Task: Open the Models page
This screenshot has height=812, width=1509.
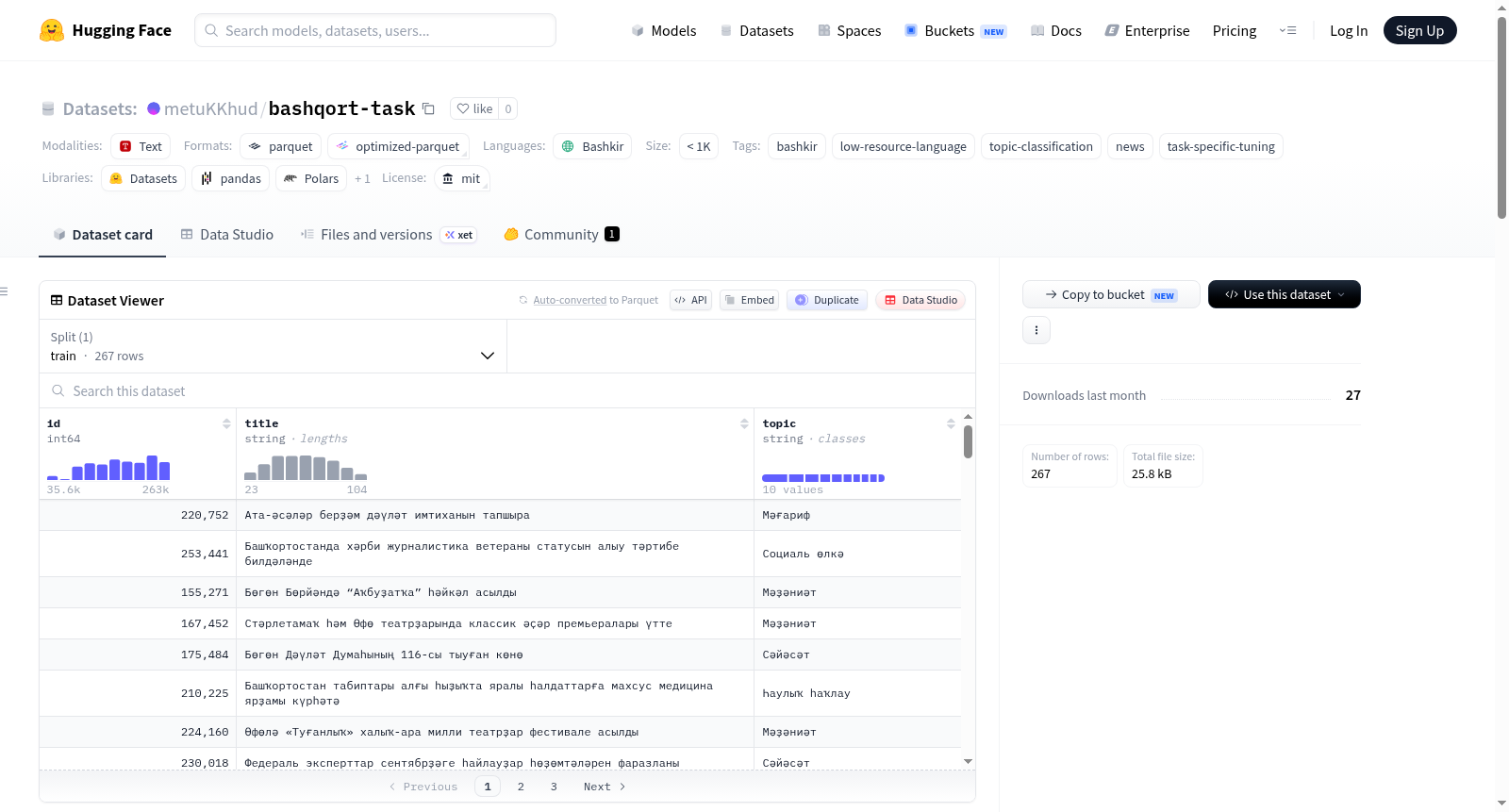Action: pyautogui.click(x=664, y=30)
